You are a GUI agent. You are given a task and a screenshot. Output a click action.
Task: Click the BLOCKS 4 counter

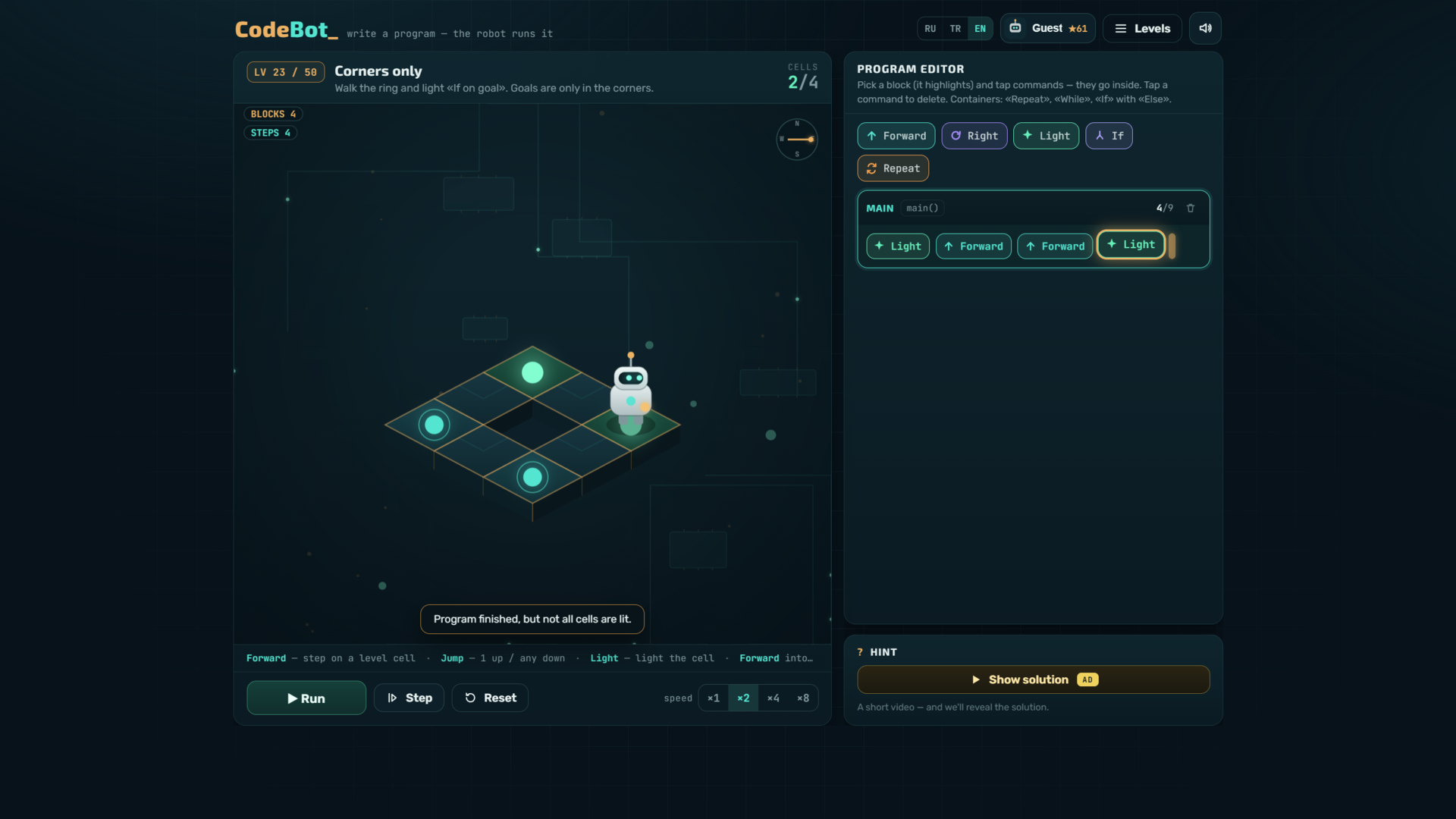coord(273,114)
